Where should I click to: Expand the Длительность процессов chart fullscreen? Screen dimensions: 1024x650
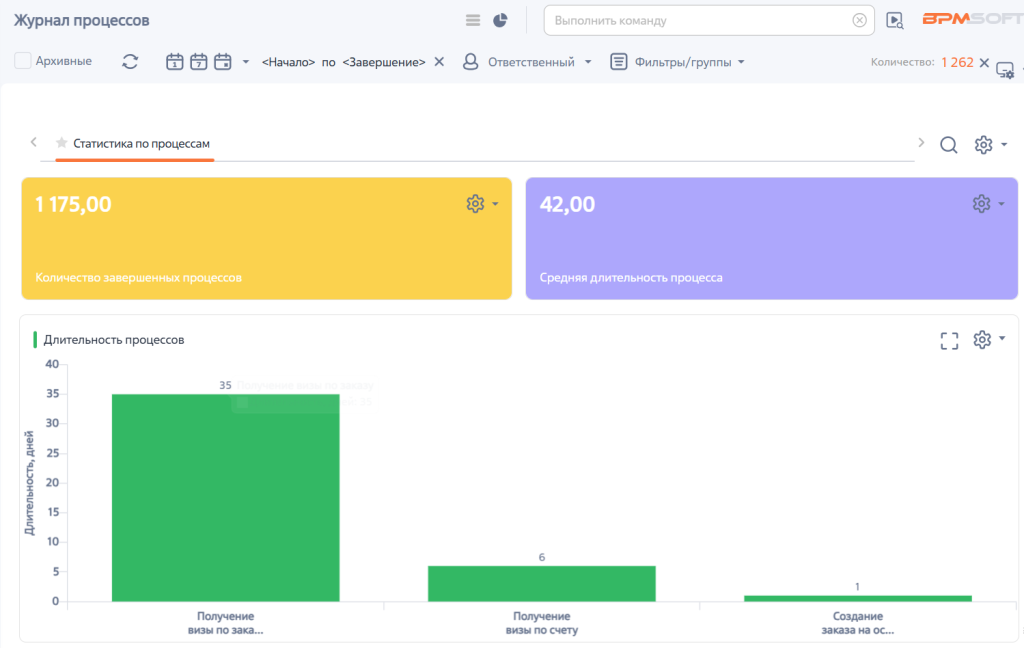click(950, 340)
